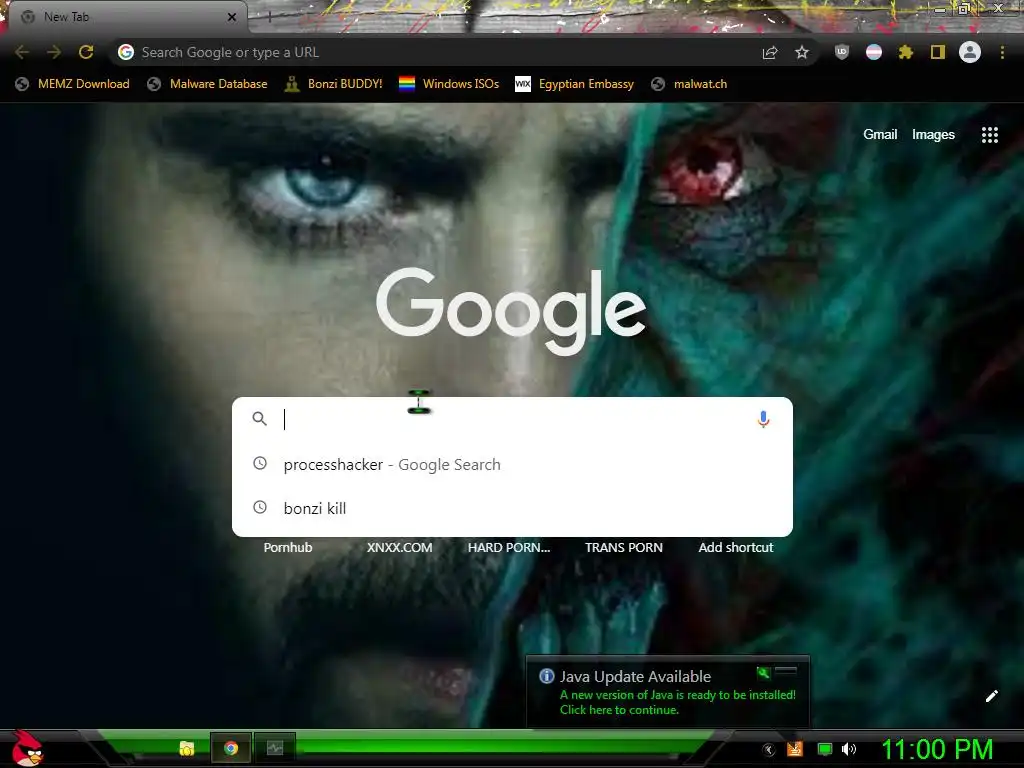This screenshot has width=1024, height=768.
Task: Open File Explorer from taskbar
Action: (x=187, y=748)
